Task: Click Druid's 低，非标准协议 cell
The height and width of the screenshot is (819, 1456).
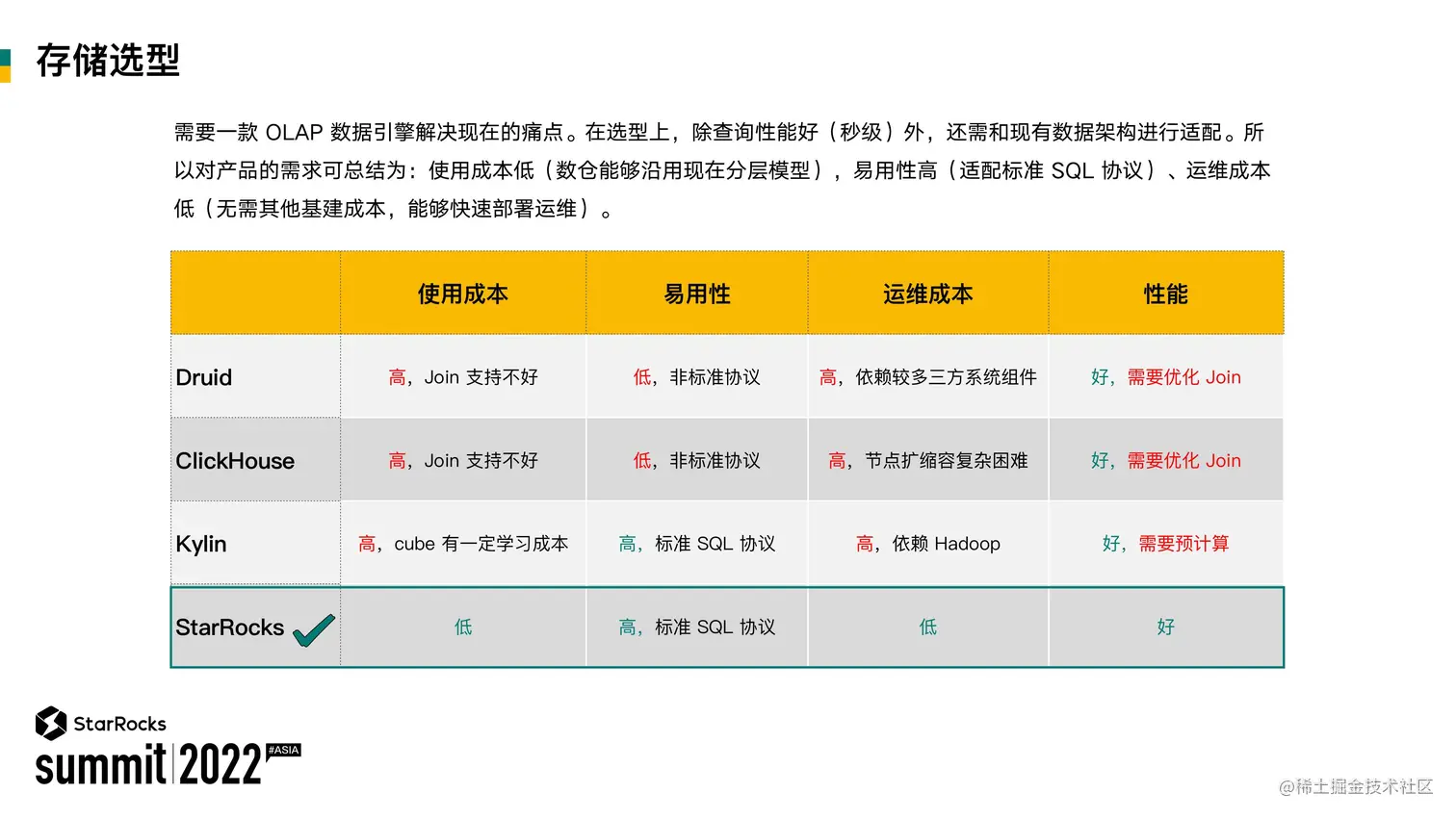Action: tap(697, 377)
